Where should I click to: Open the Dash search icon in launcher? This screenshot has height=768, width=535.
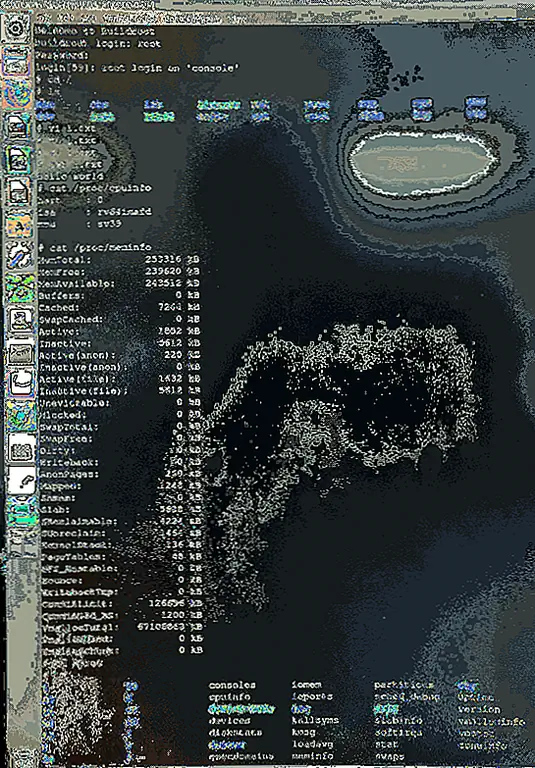[x=16, y=28]
